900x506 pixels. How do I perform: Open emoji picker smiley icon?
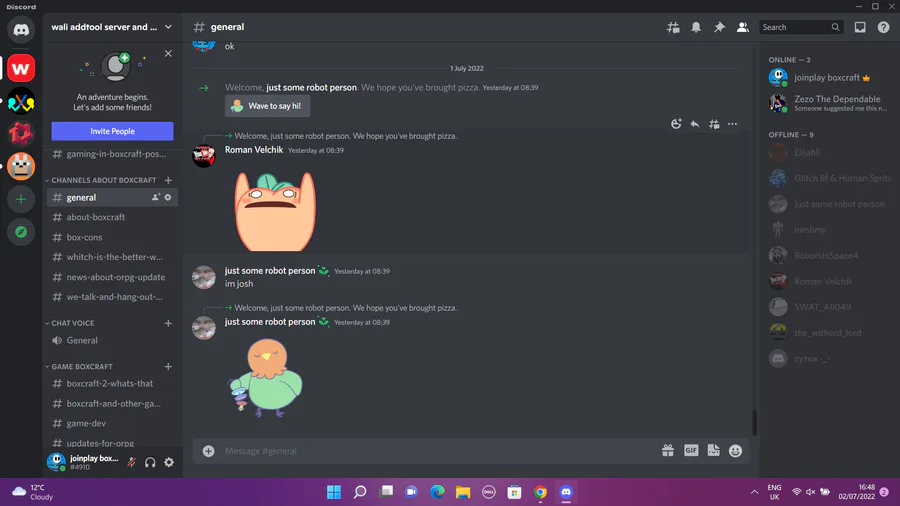pyautogui.click(x=735, y=451)
